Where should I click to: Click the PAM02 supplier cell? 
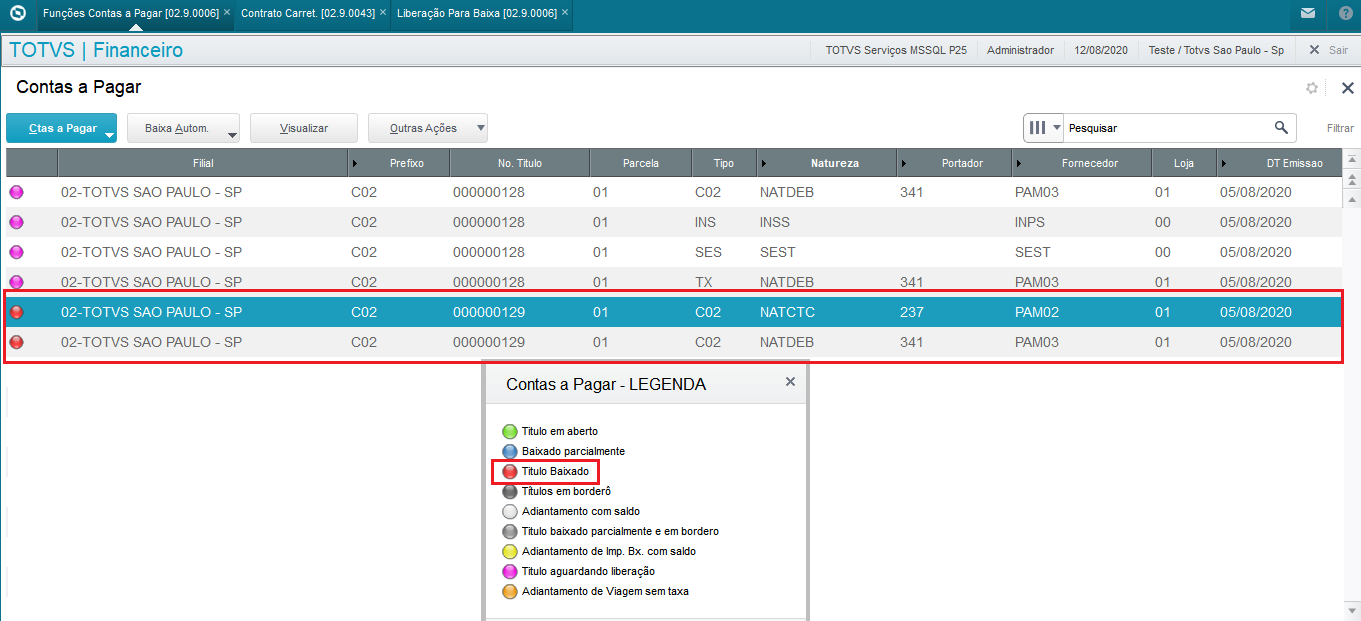click(x=1036, y=312)
